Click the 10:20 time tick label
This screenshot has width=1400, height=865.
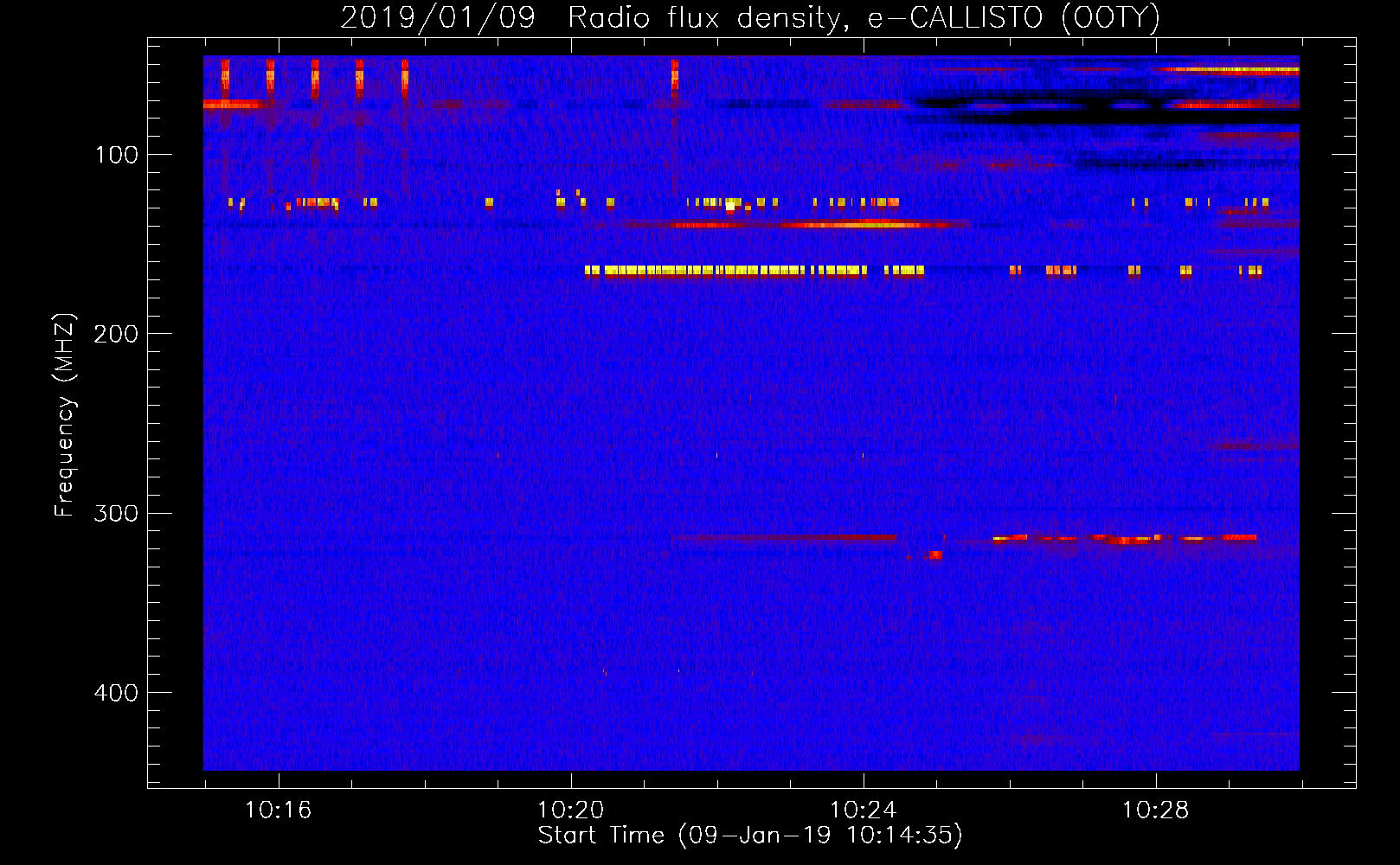pyautogui.click(x=570, y=811)
